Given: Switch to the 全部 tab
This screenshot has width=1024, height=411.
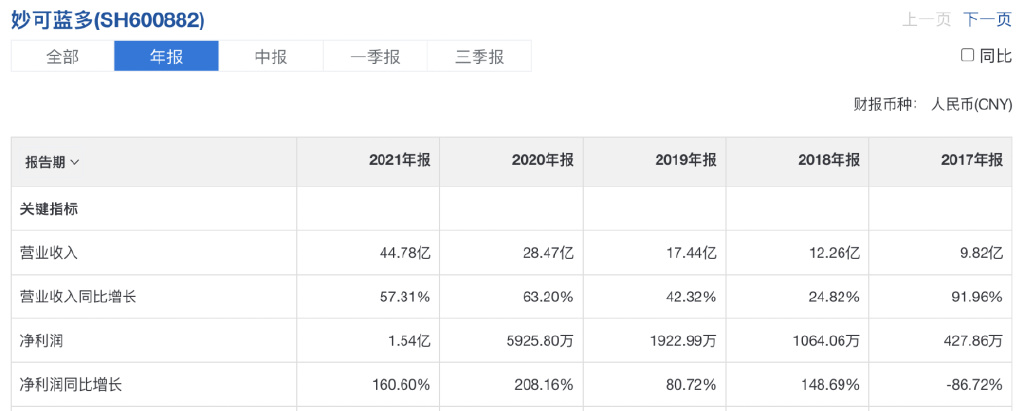Looking at the screenshot, I should click(62, 57).
